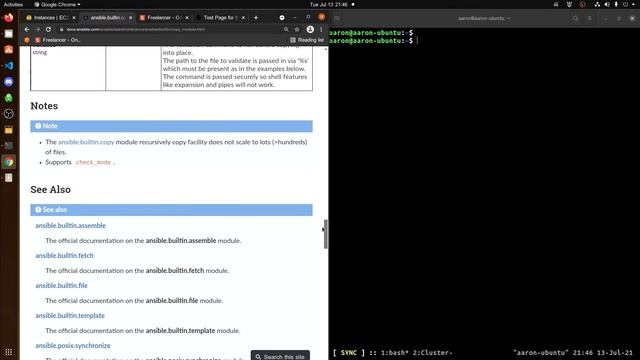Reload the Ansible docs page
This screenshot has width=640, height=360.
(48, 29)
